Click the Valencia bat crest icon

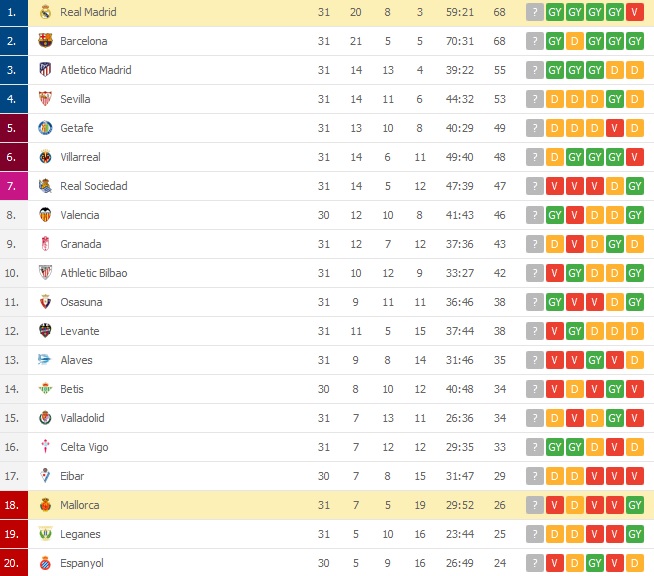45,215
